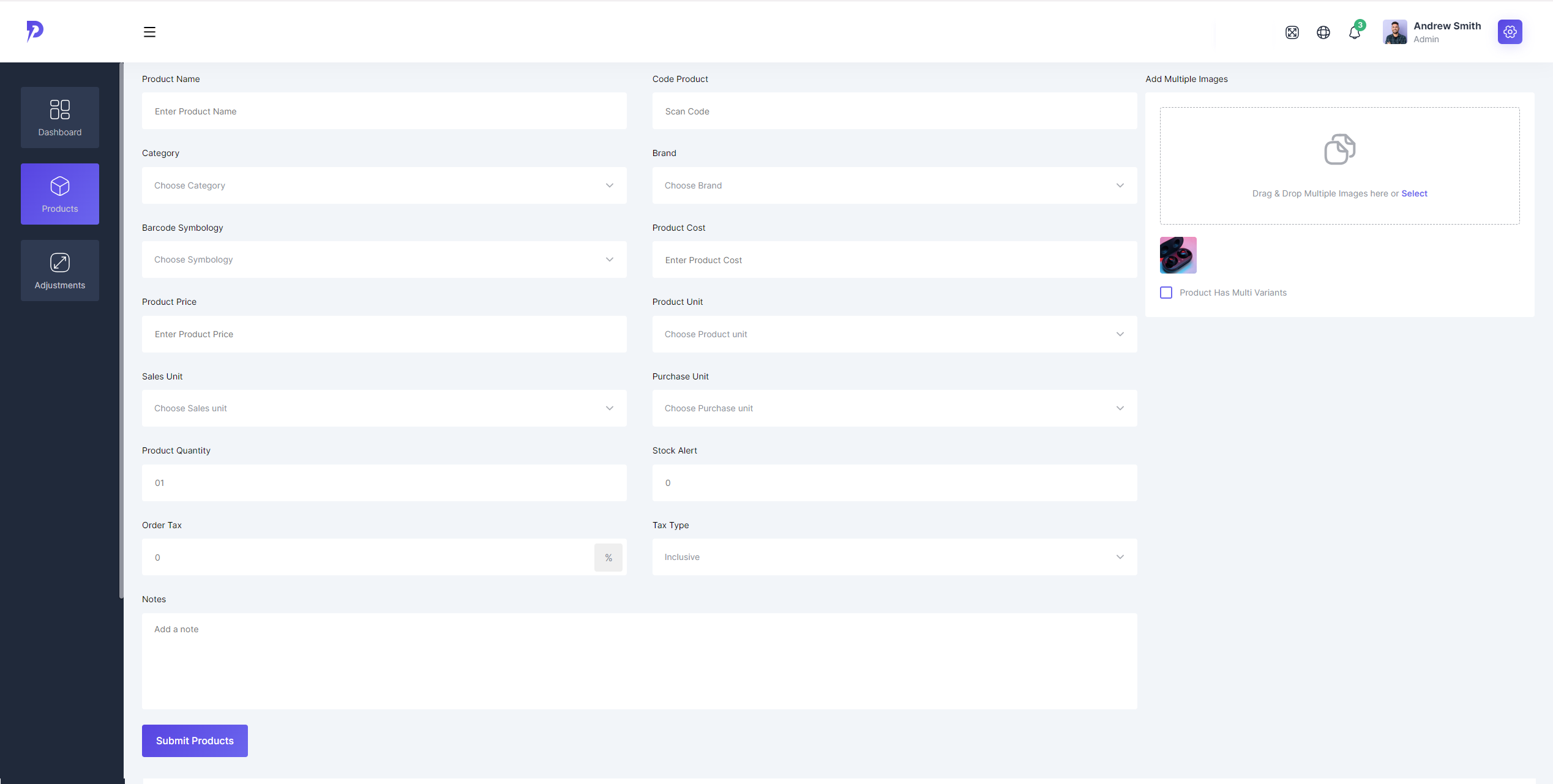
Task: Go to Dashboard in sidebar
Action: click(60, 118)
